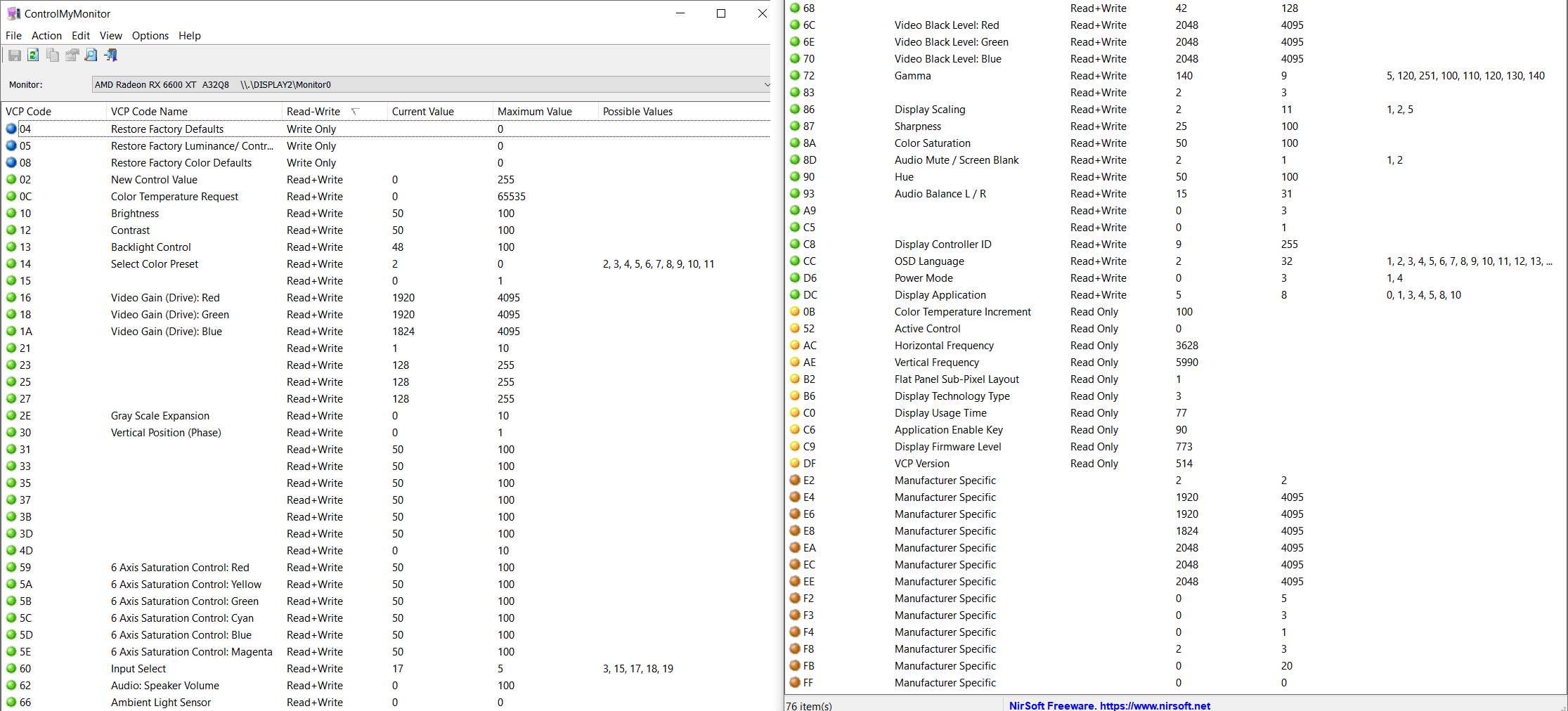Click the blue icon for VCP code 04
This screenshot has width=1568, height=711.
(x=11, y=129)
